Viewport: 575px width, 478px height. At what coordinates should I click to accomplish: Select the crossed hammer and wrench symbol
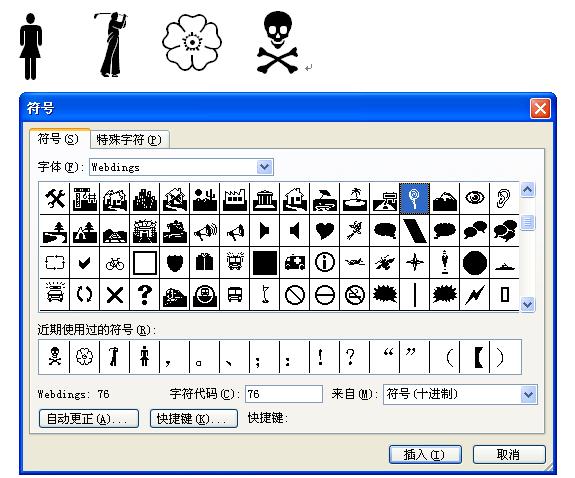point(55,198)
